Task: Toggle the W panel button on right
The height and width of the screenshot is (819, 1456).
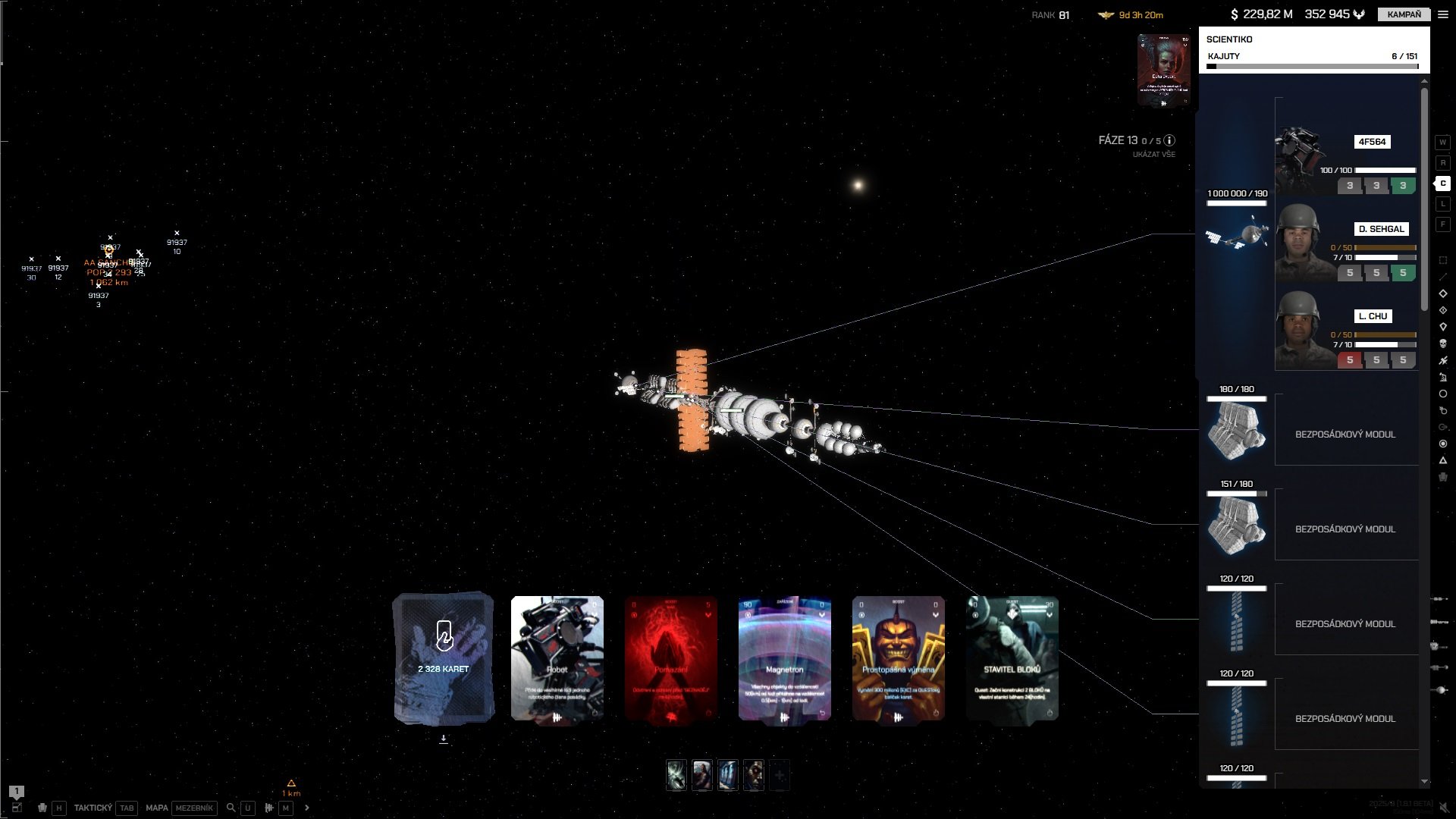Action: (1442, 143)
